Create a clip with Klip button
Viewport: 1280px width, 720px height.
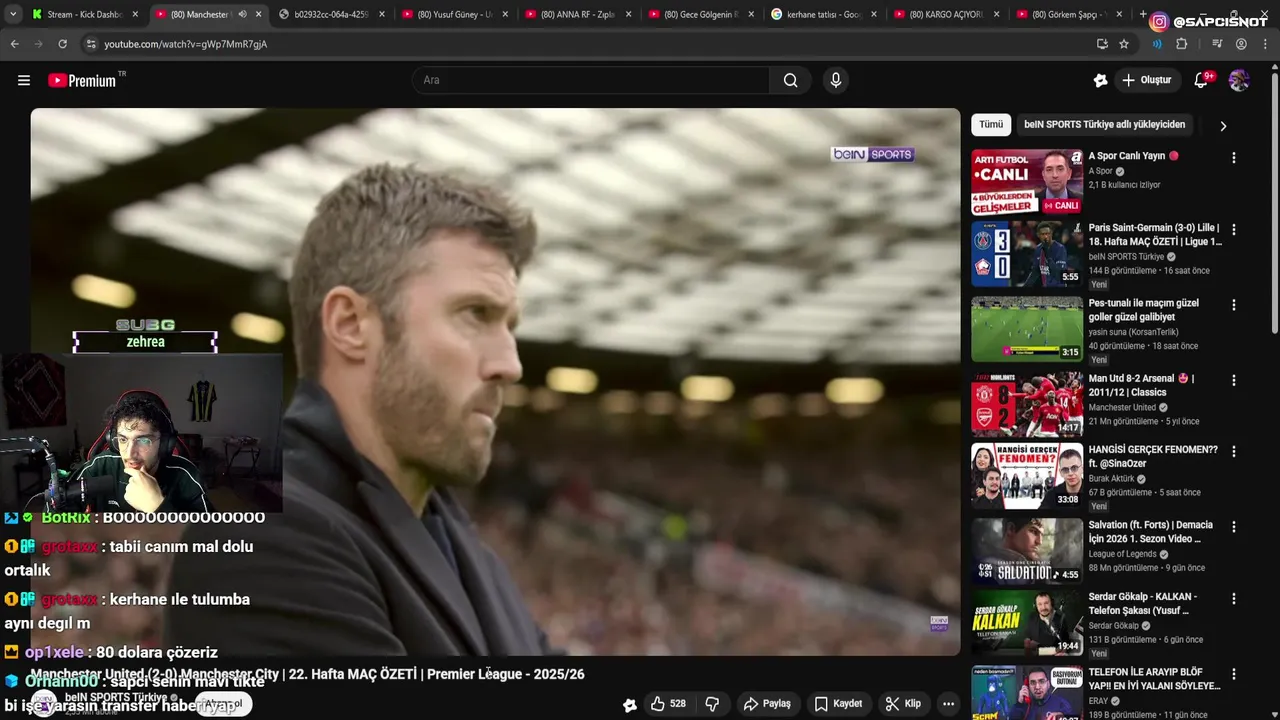pos(903,704)
